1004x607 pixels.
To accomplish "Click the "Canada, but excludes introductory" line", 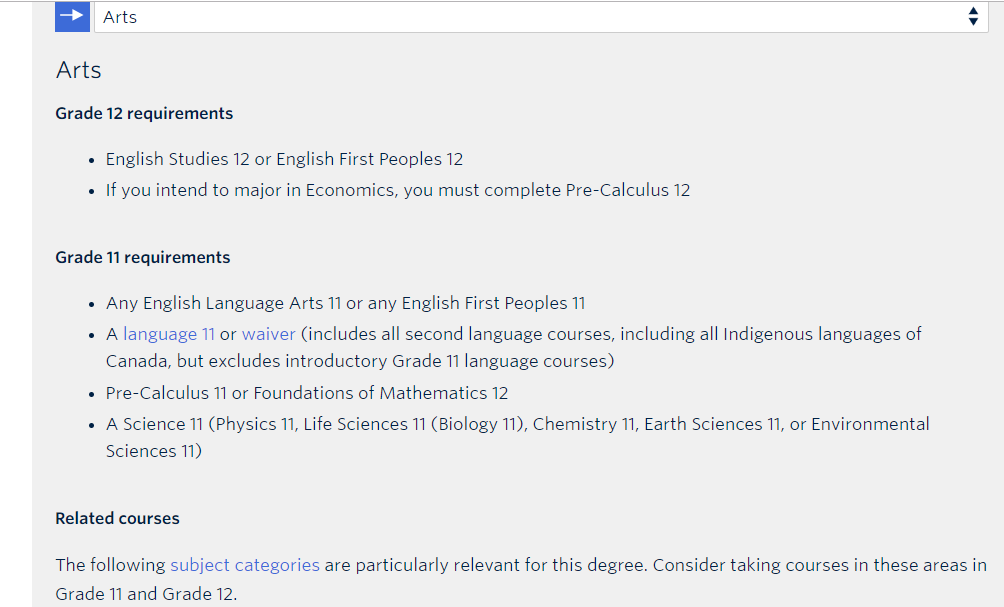I will [x=360, y=361].
